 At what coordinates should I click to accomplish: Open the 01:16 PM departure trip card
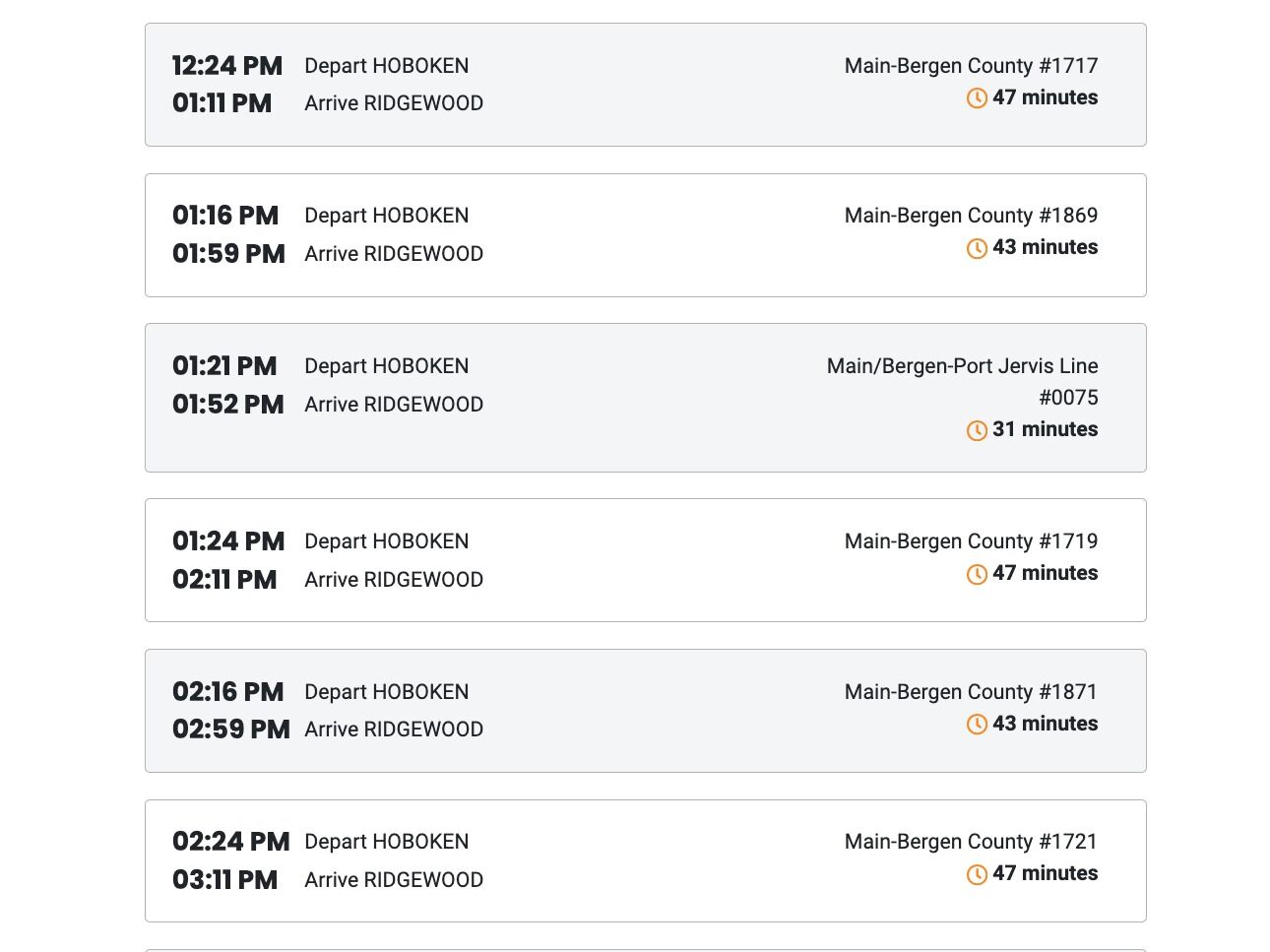tap(646, 235)
